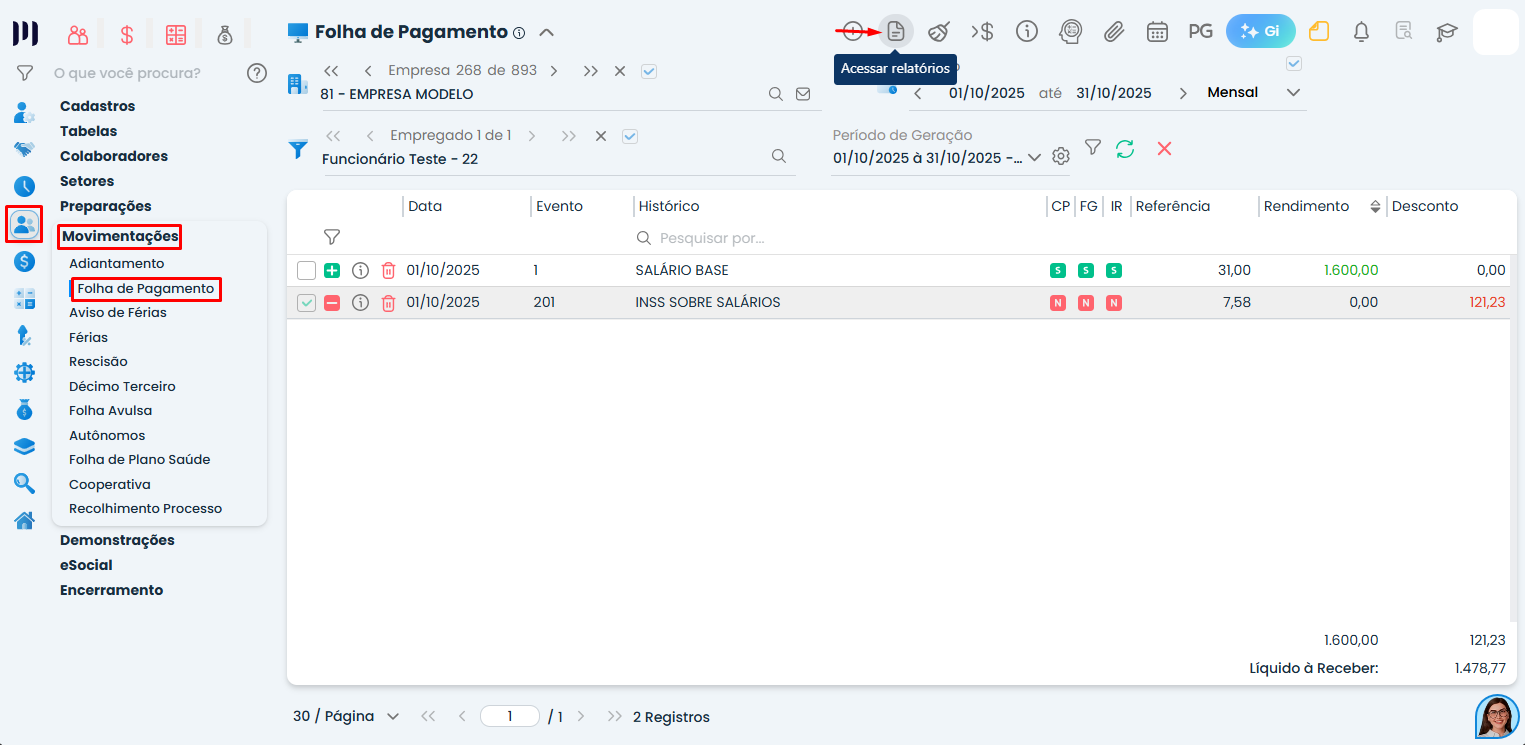Click the paperclip attachments icon

1114,31
